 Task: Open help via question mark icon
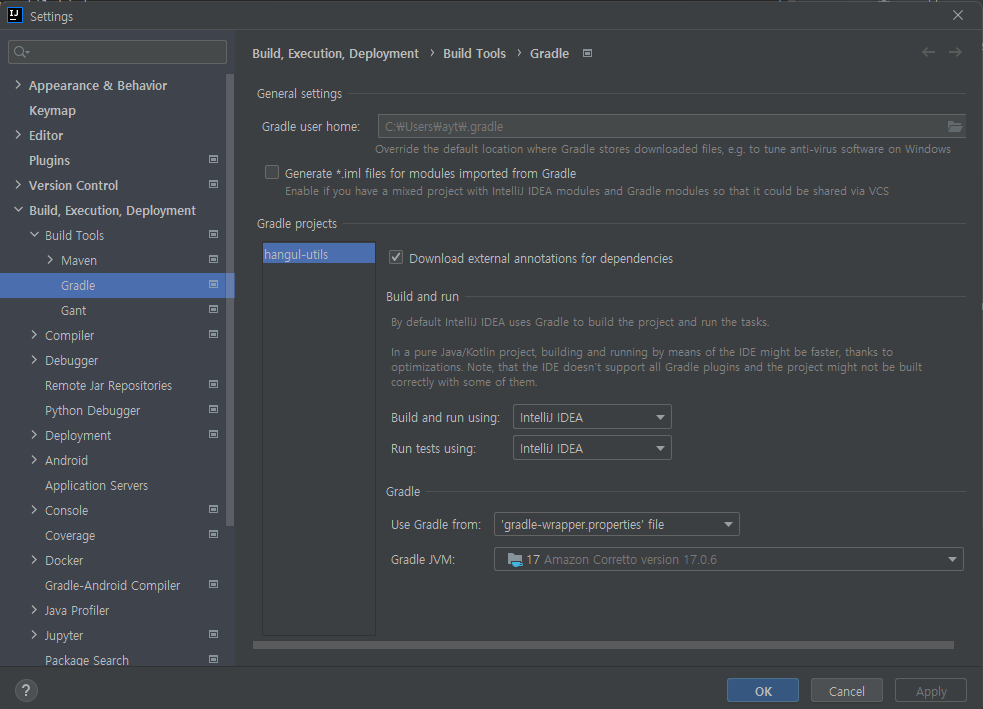tap(26, 691)
